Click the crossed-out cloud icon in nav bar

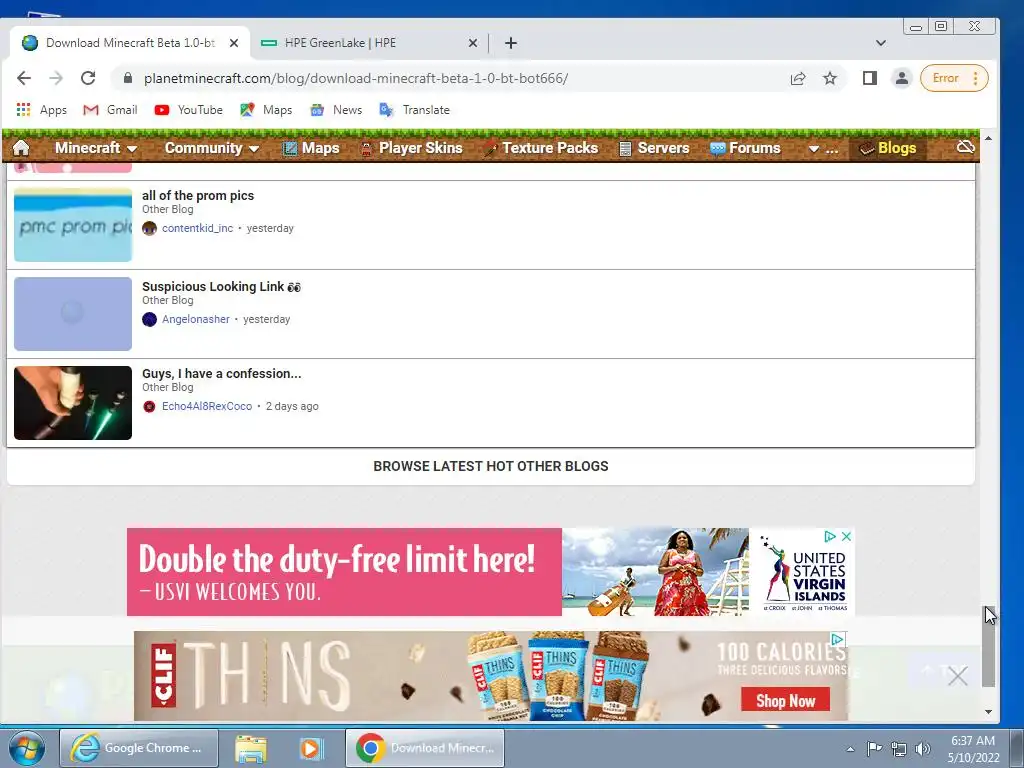[965, 147]
